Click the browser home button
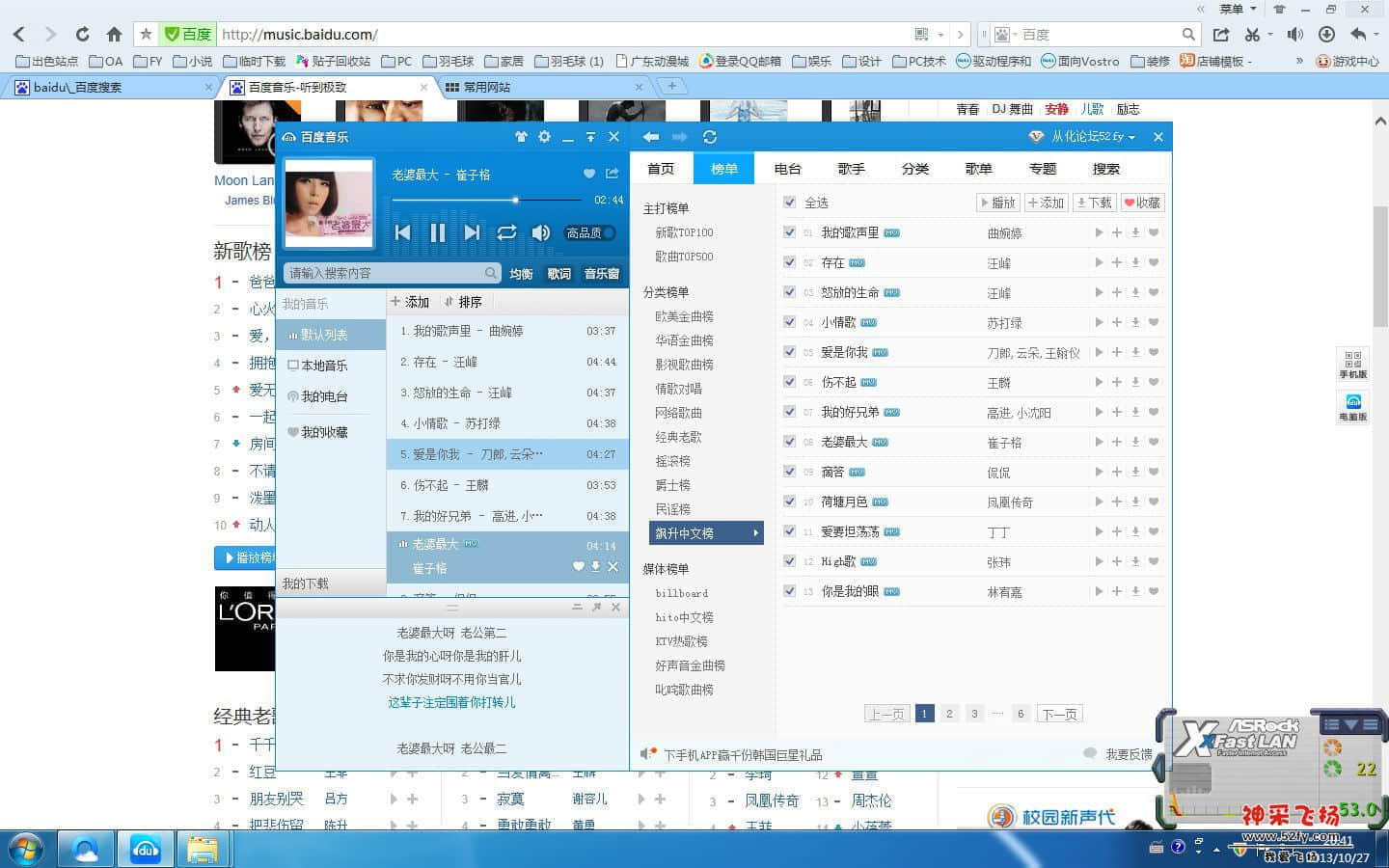 click(114, 35)
